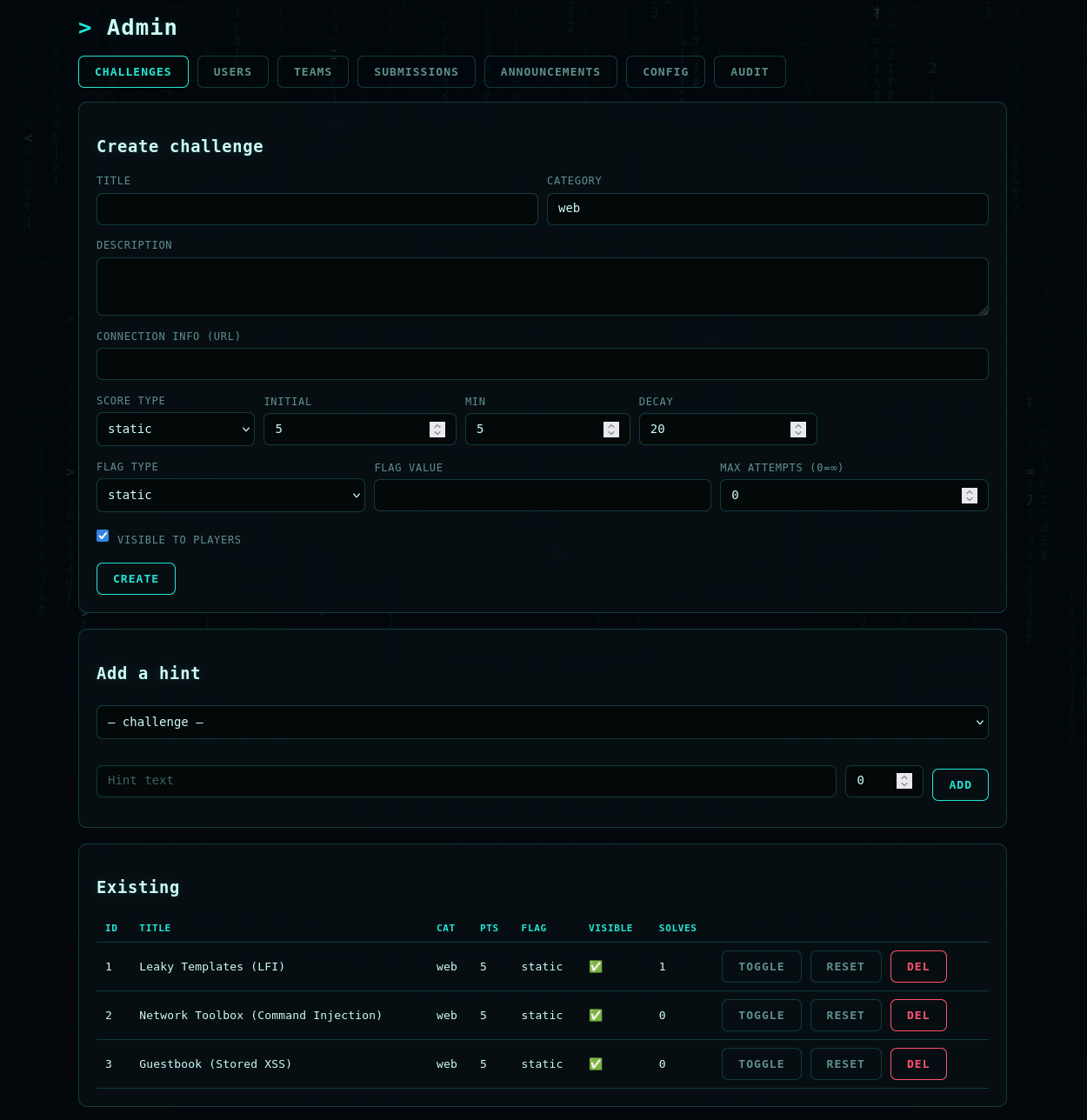
Task: Focus the Title input field
Action: [x=317, y=209]
